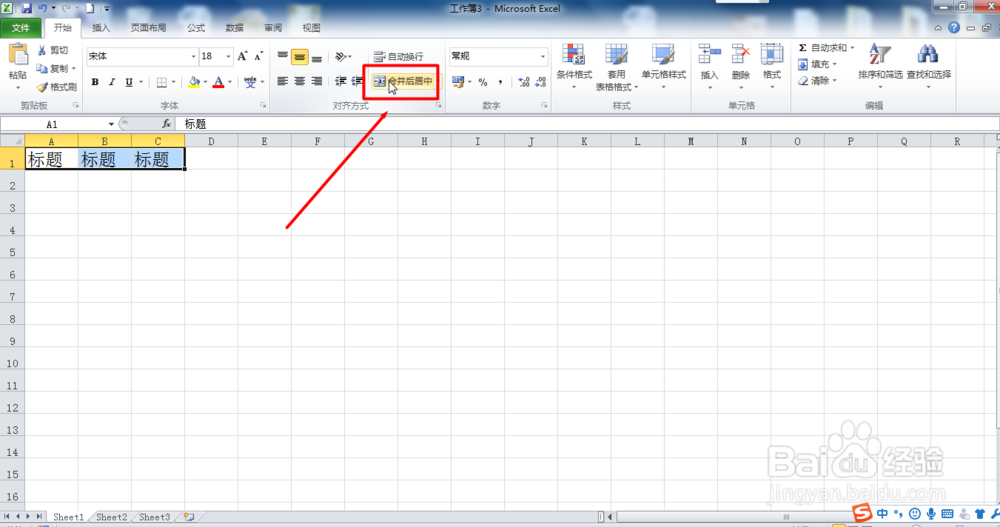Apply the yellow fill color bucket
The width and height of the screenshot is (1000, 527).
[x=194, y=82]
